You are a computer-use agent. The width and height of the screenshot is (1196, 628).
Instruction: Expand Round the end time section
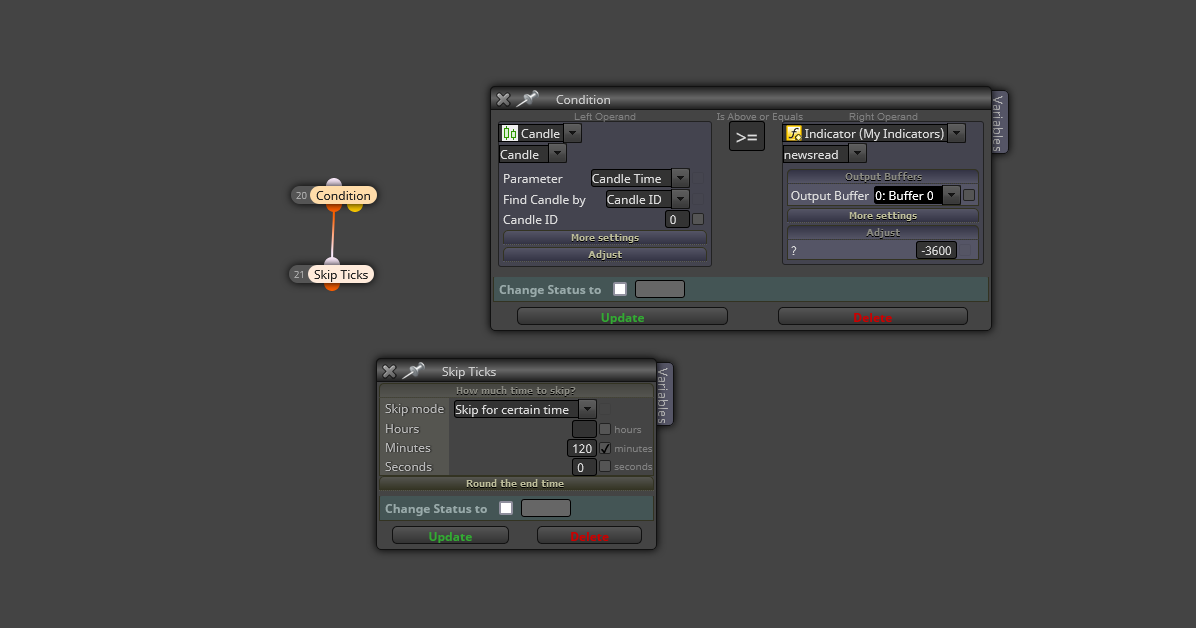516,483
